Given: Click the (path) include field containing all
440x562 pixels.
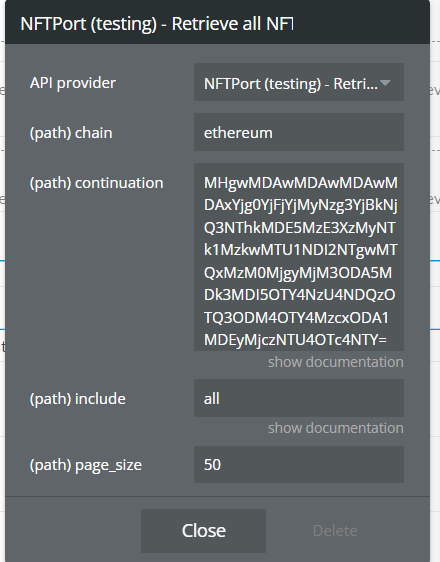Looking at the screenshot, I should click(x=299, y=398).
